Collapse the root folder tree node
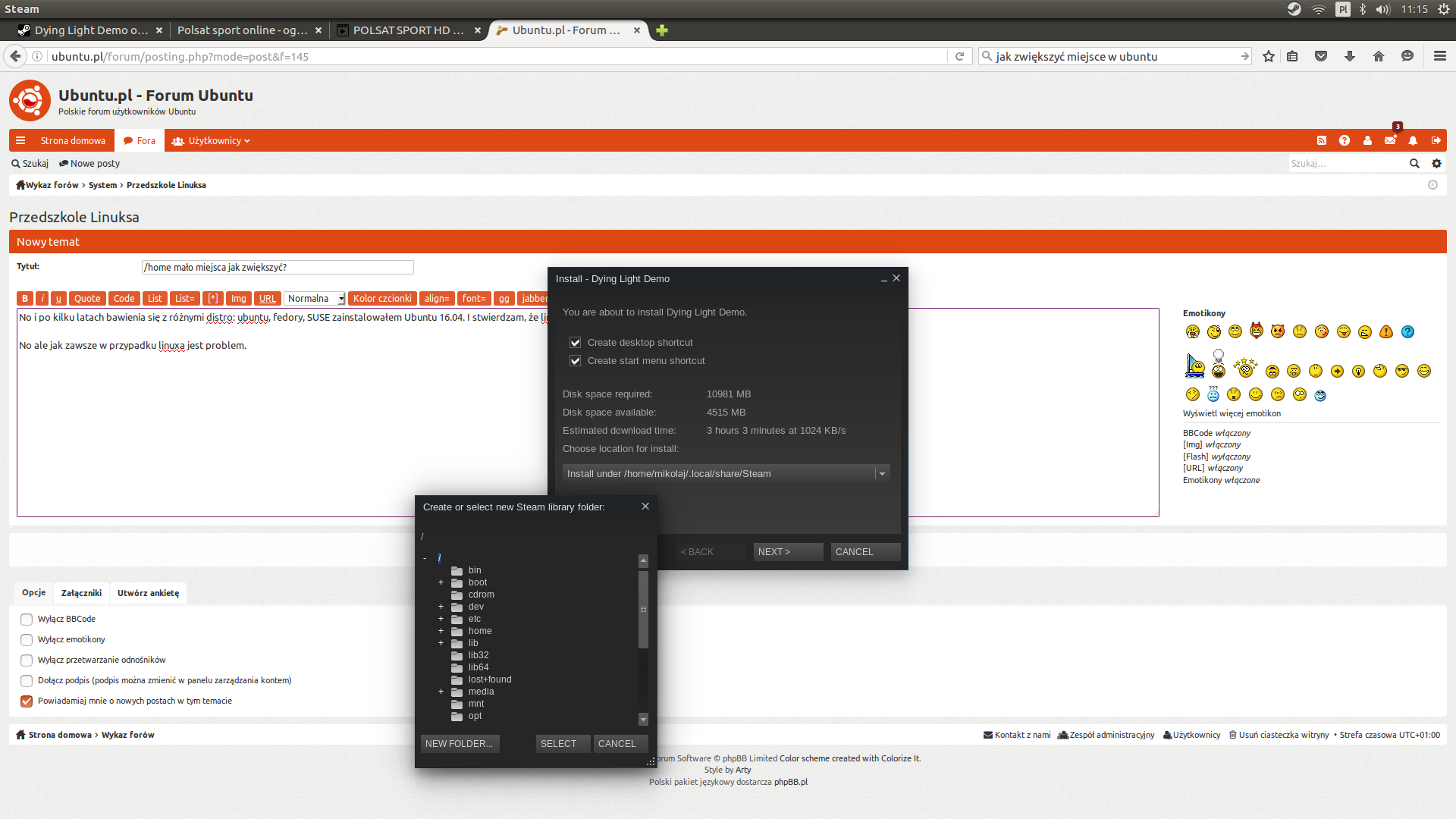Viewport: 1456px width, 819px height. (x=425, y=558)
